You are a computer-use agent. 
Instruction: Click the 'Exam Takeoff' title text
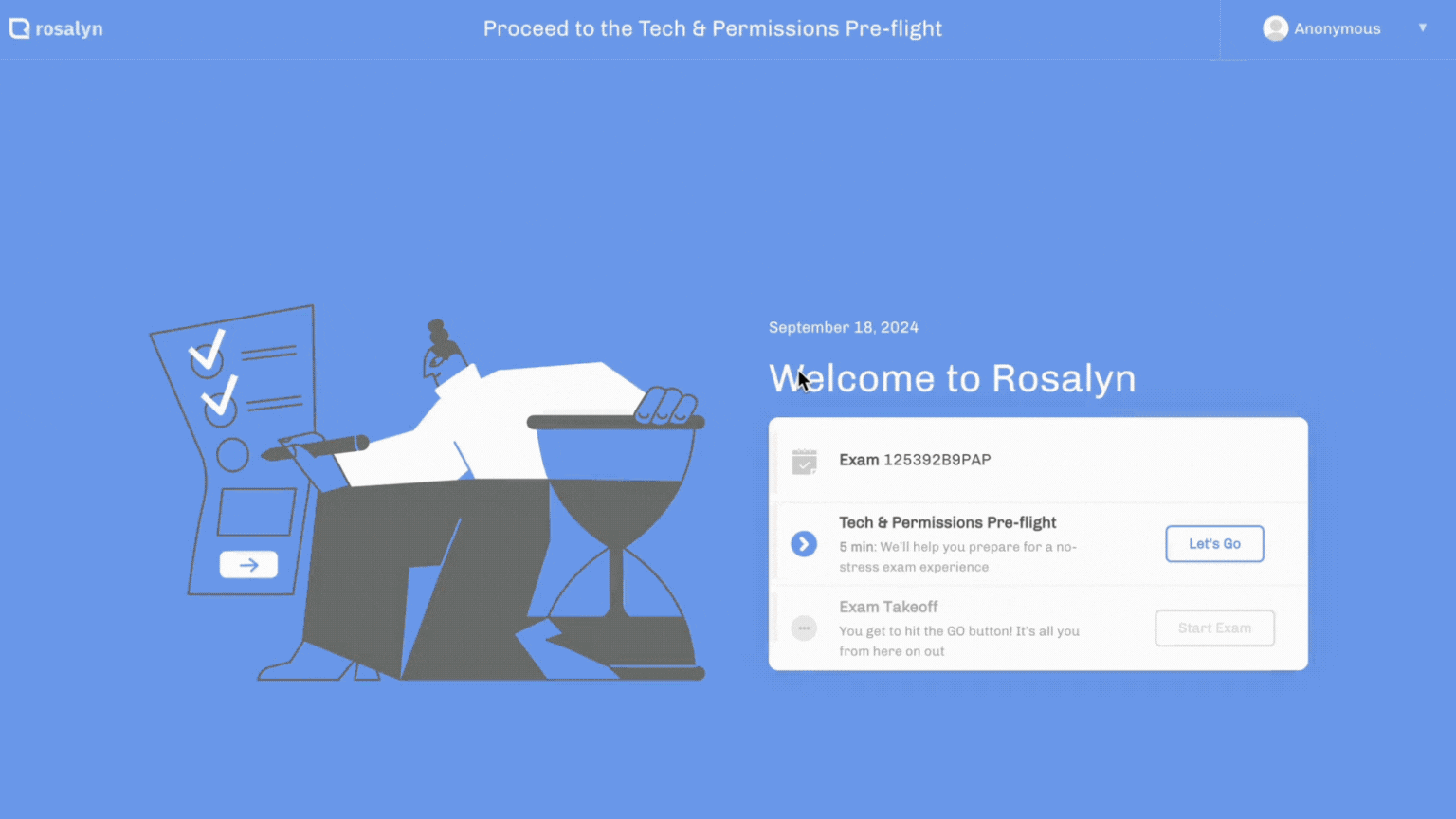[x=888, y=607]
